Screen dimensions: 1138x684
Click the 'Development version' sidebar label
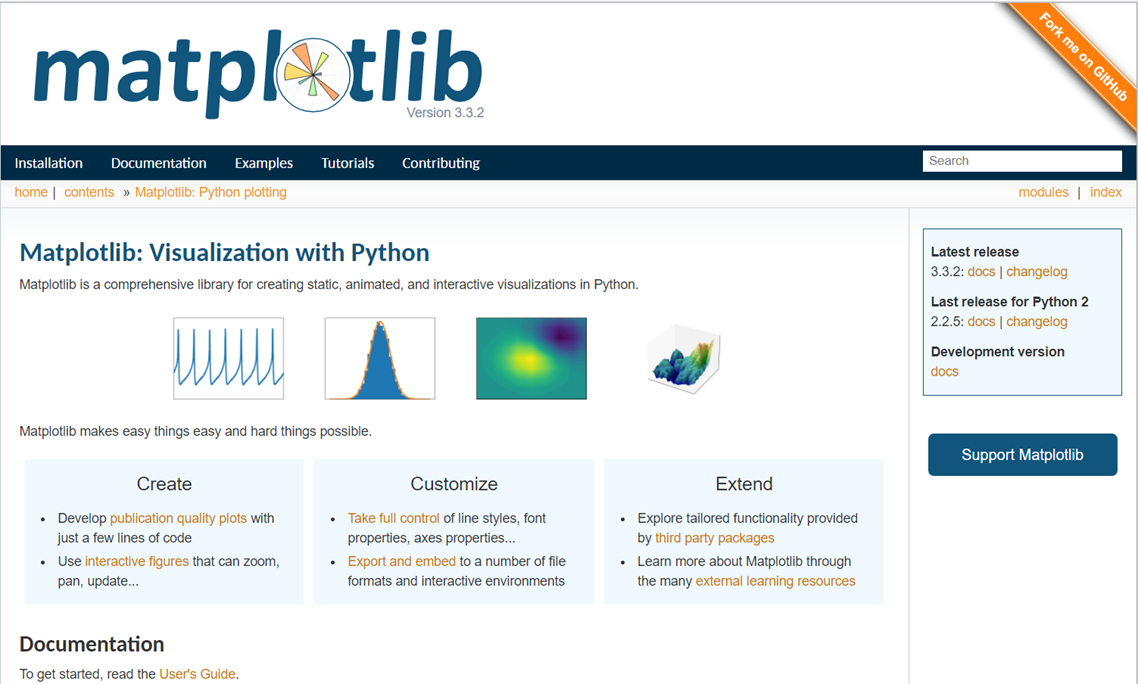coord(997,351)
